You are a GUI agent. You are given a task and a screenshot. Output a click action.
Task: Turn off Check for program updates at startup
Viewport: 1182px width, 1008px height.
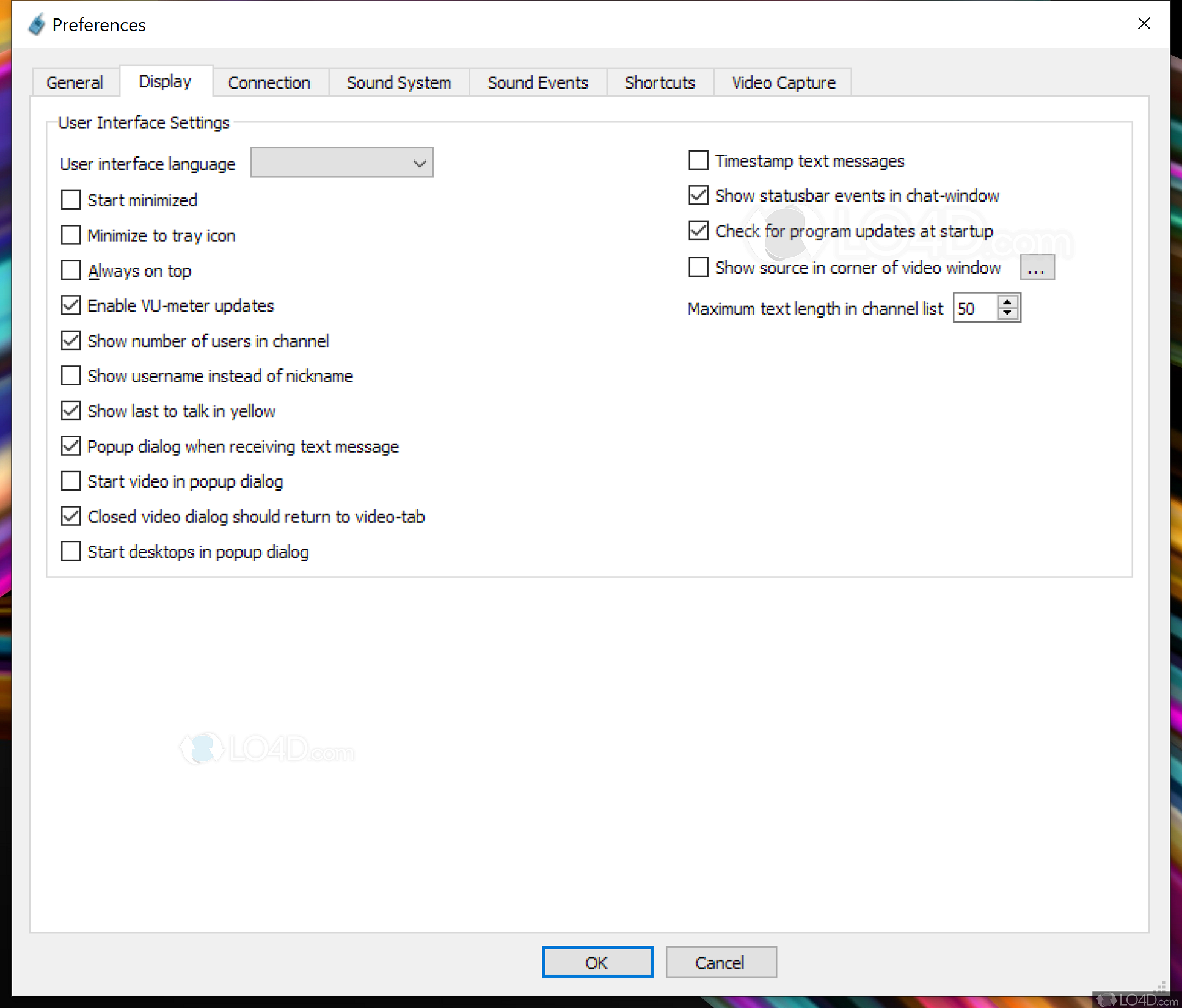point(698,231)
